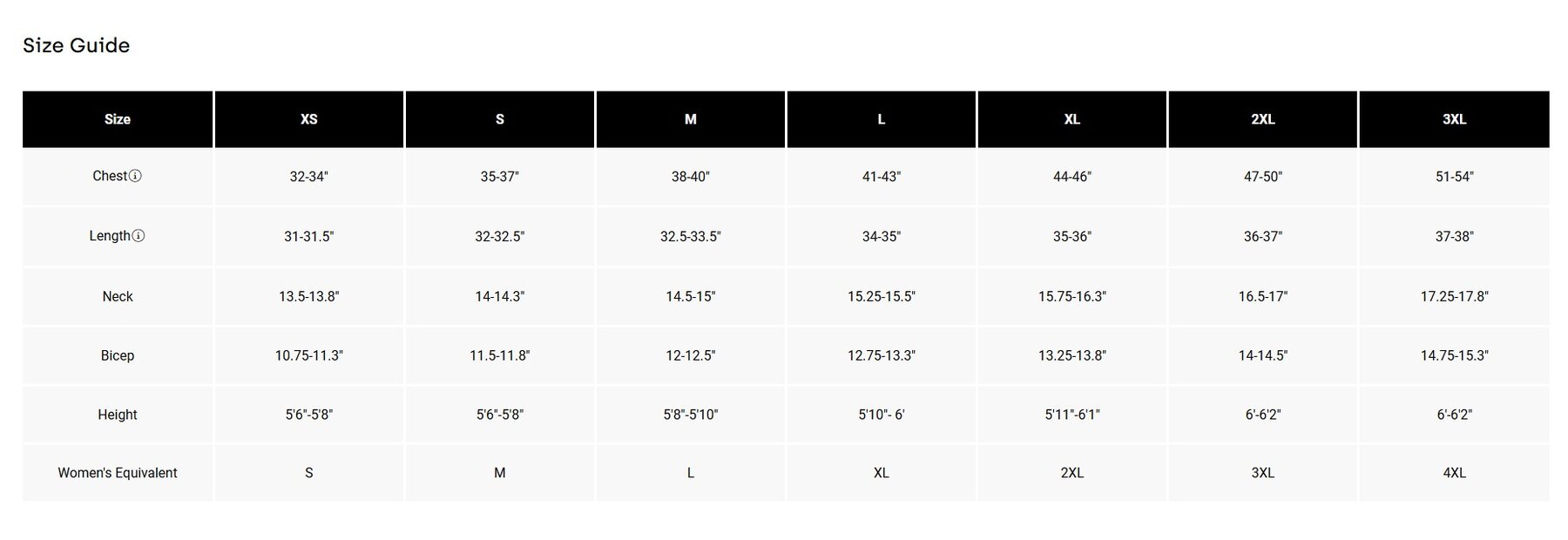Click the 4XL women's equivalent cell

point(1454,473)
